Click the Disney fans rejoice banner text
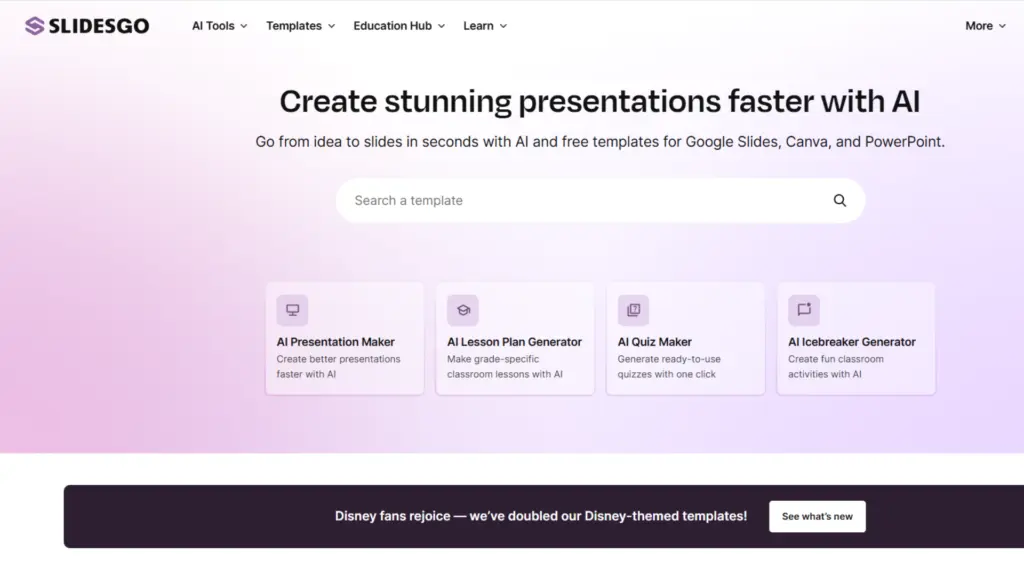Image resolution: width=1024 pixels, height=576 pixels. 541,516
